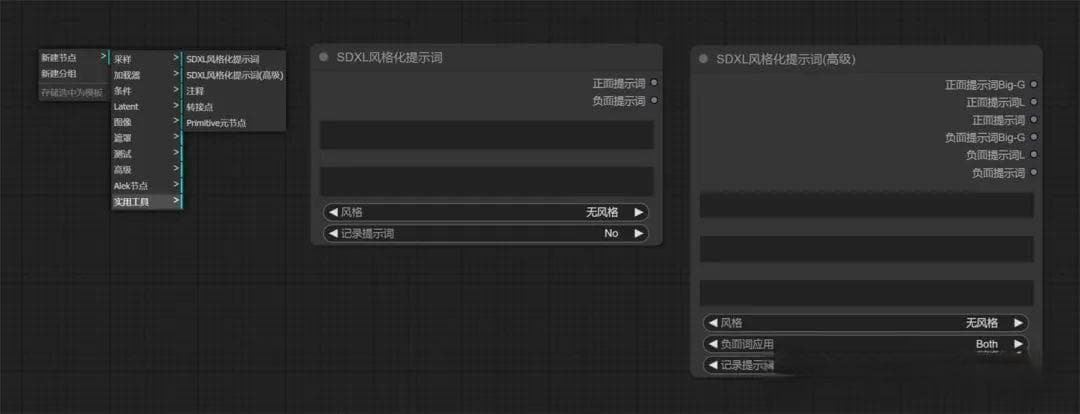This screenshot has height=414, width=1080.
Task: Add the SDXL风格化提示词 node from the submenu
Action: pyautogui.click(x=234, y=59)
